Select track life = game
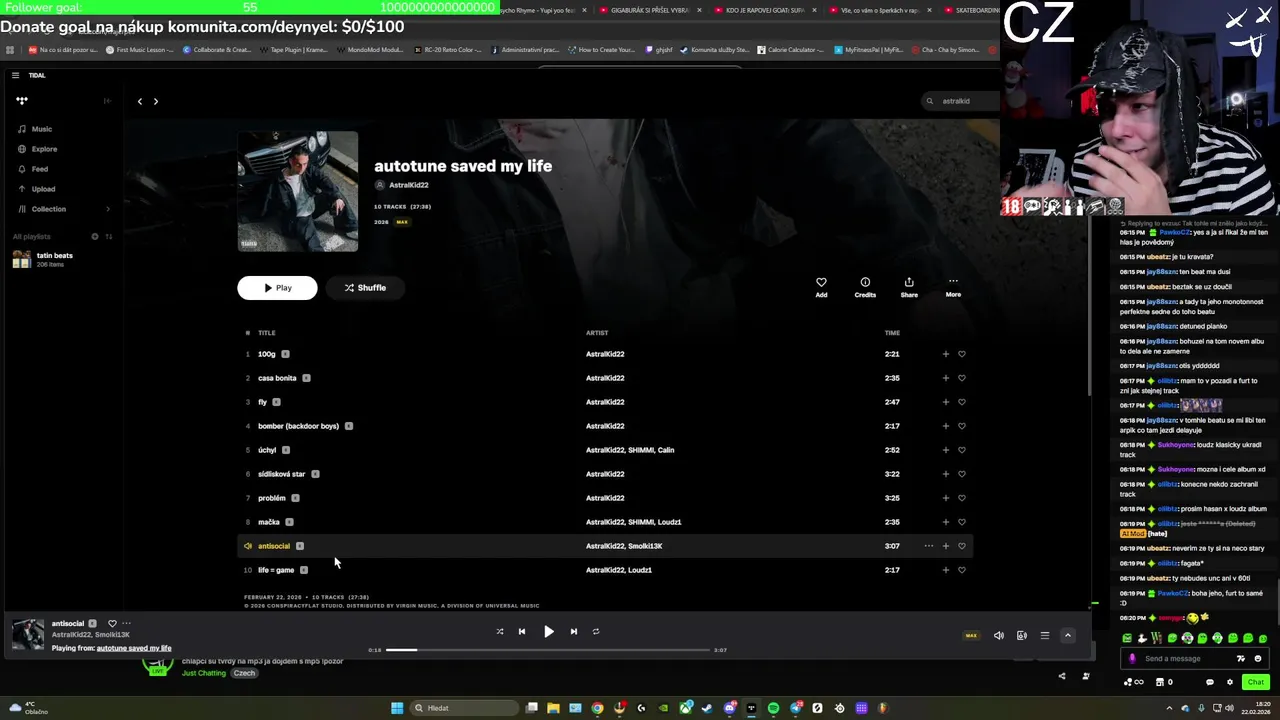The image size is (1280, 720). pos(276,570)
